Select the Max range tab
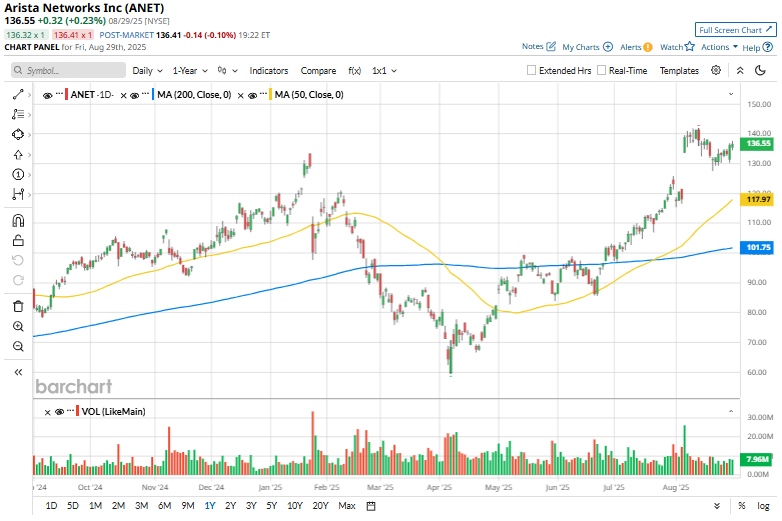Image resolution: width=782 pixels, height=521 pixels. pyautogui.click(x=347, y=506)
